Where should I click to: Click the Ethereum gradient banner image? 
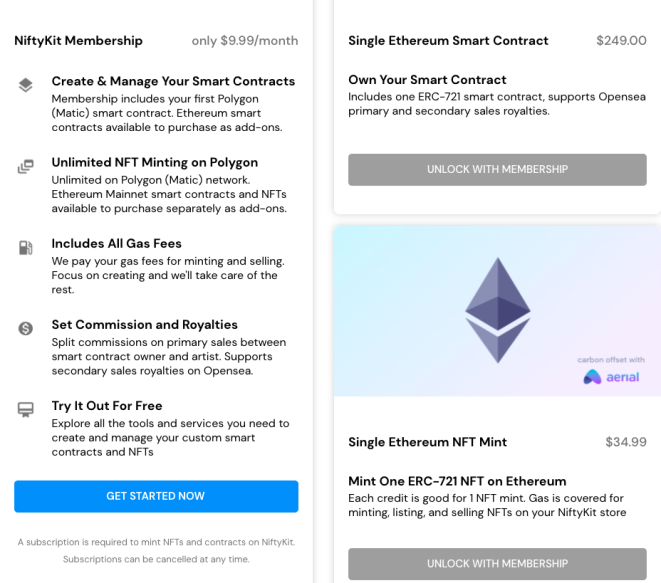(497, 311)
